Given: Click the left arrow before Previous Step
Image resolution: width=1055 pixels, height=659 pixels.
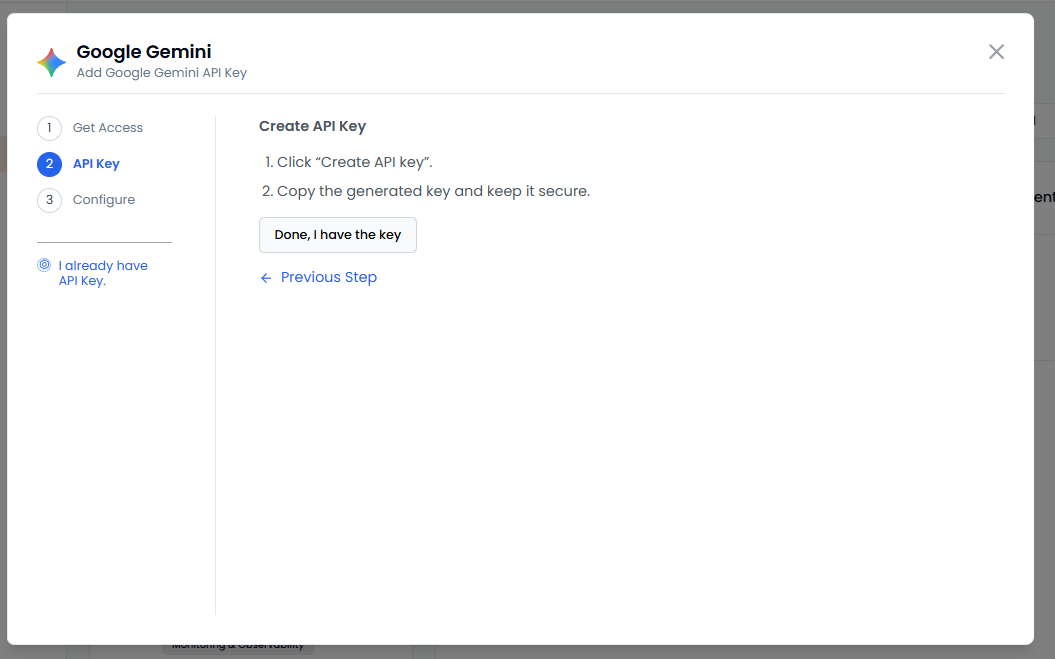Looking at the screenshot, I should click(266, 278).
